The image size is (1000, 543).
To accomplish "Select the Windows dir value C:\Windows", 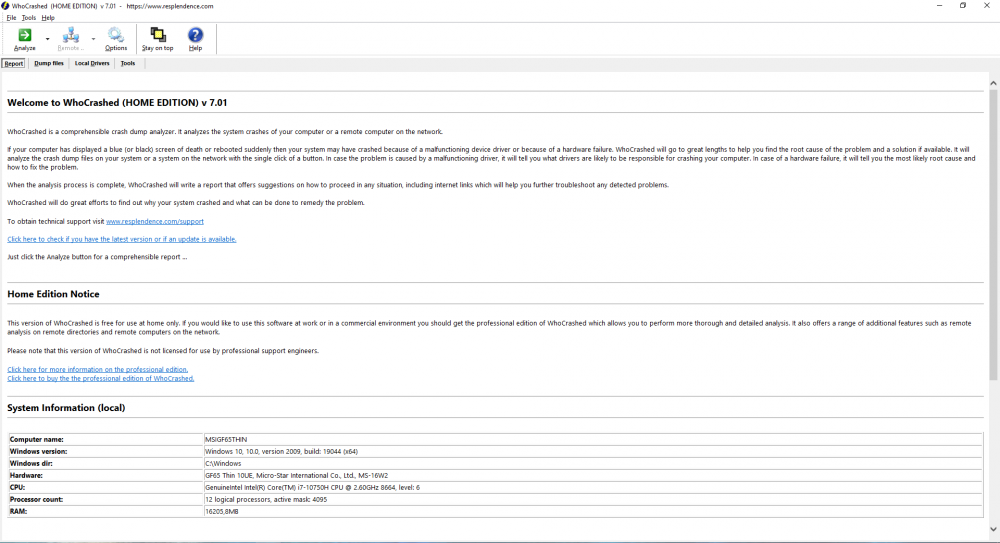I will [223, 464].
